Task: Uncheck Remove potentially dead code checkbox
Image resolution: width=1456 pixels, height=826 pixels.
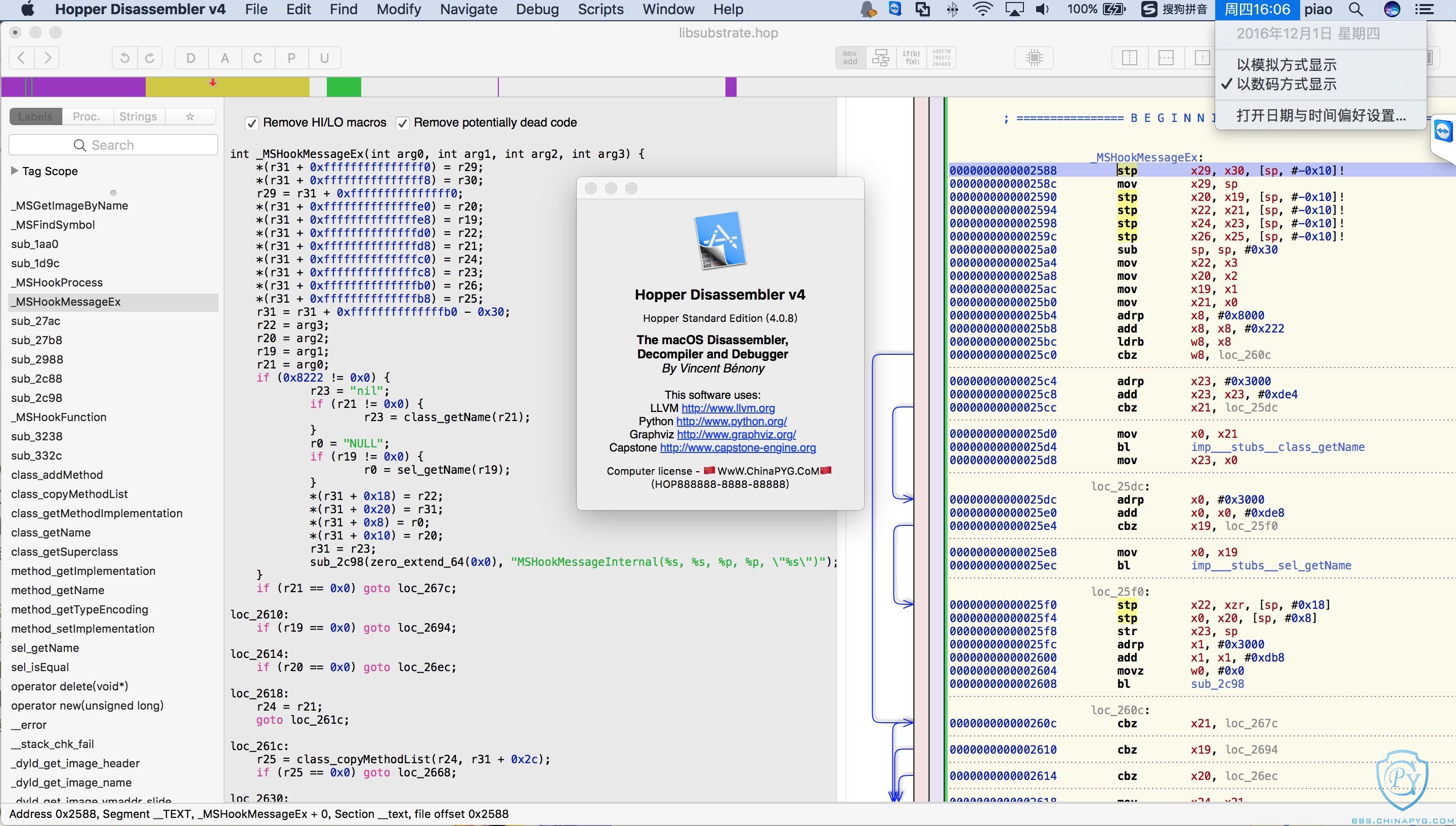Action: [403, 123]
